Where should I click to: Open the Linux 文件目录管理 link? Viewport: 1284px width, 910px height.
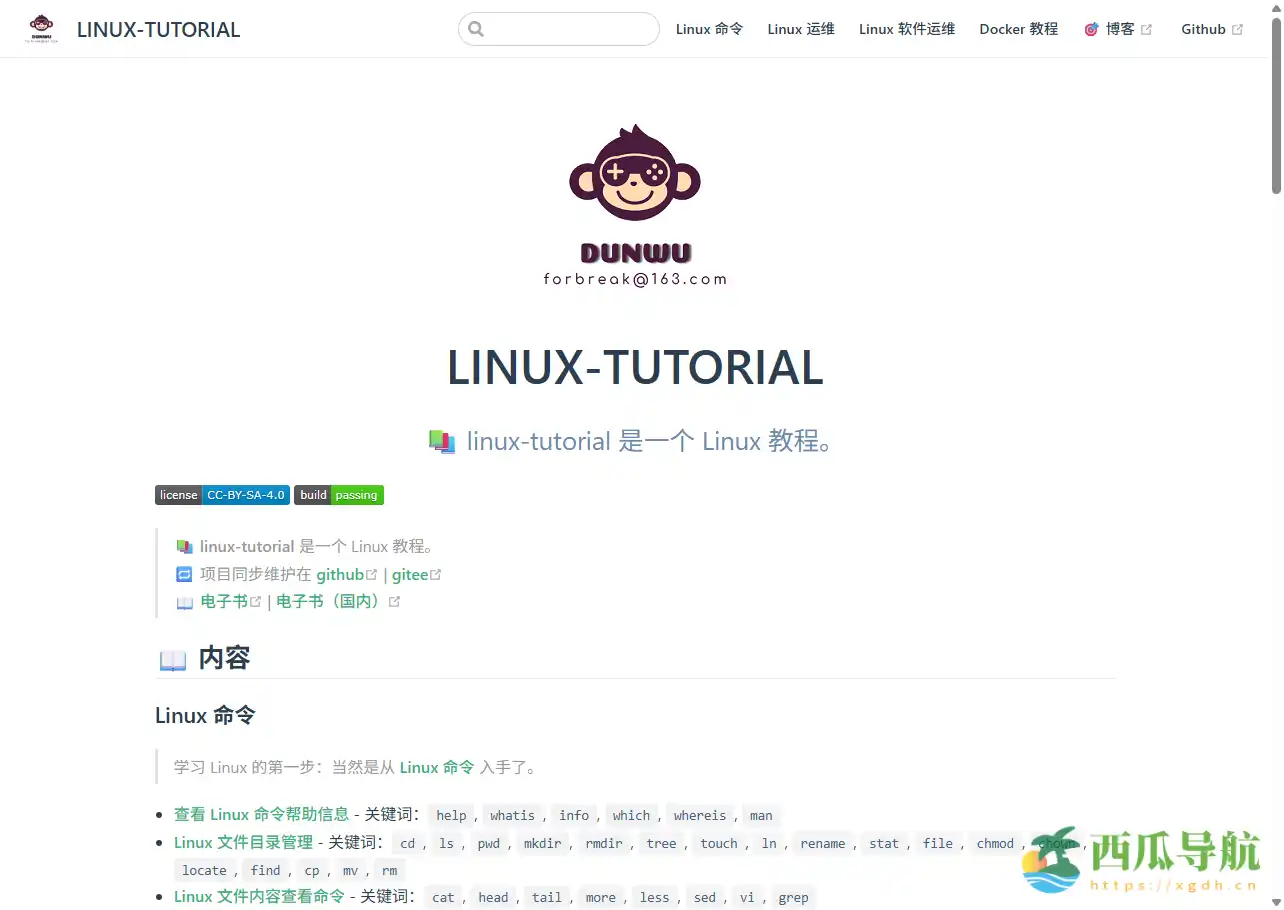(x=242, y=842)
